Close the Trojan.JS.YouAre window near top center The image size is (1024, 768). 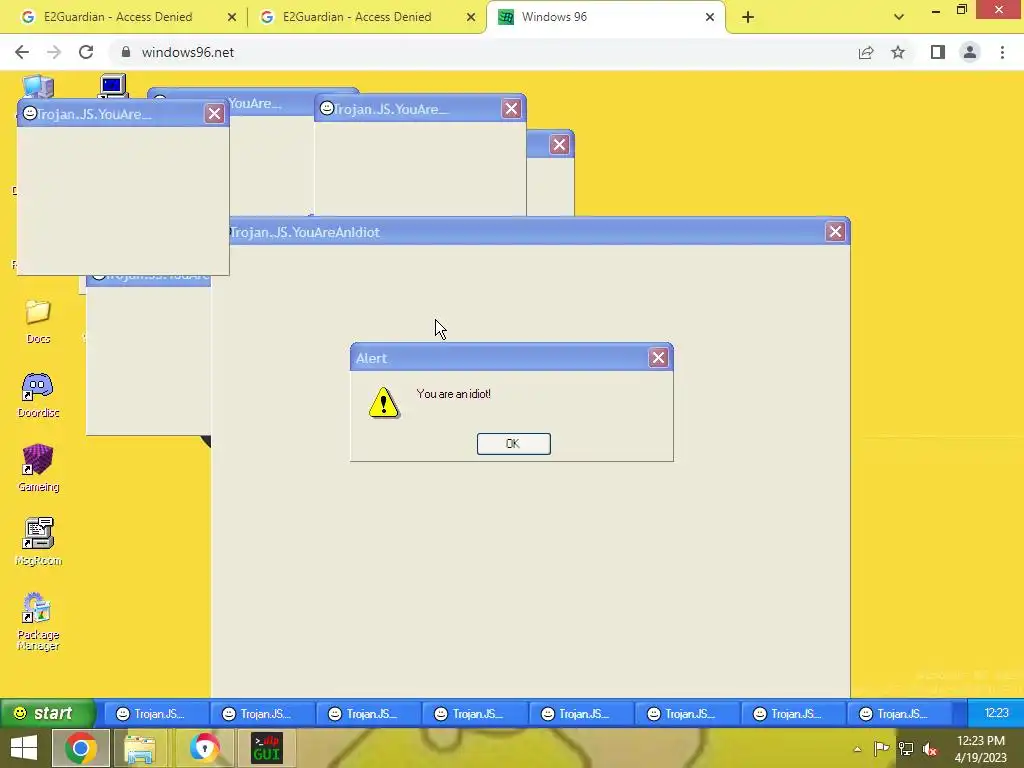[511, 108]
